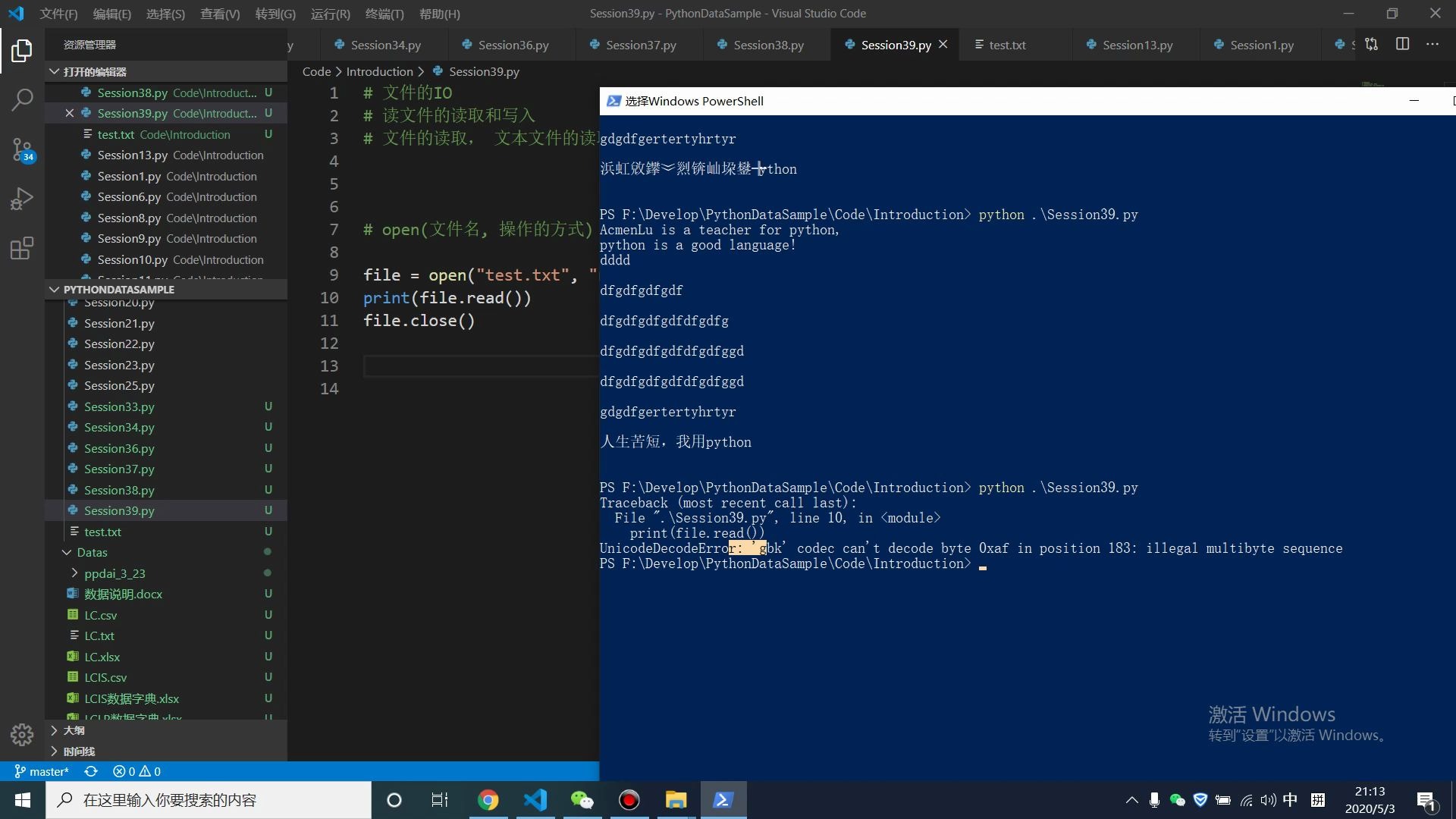Collapse the PYTHONDATASAMPLE folder section
1456x819 pixels.
click(55, 289)
